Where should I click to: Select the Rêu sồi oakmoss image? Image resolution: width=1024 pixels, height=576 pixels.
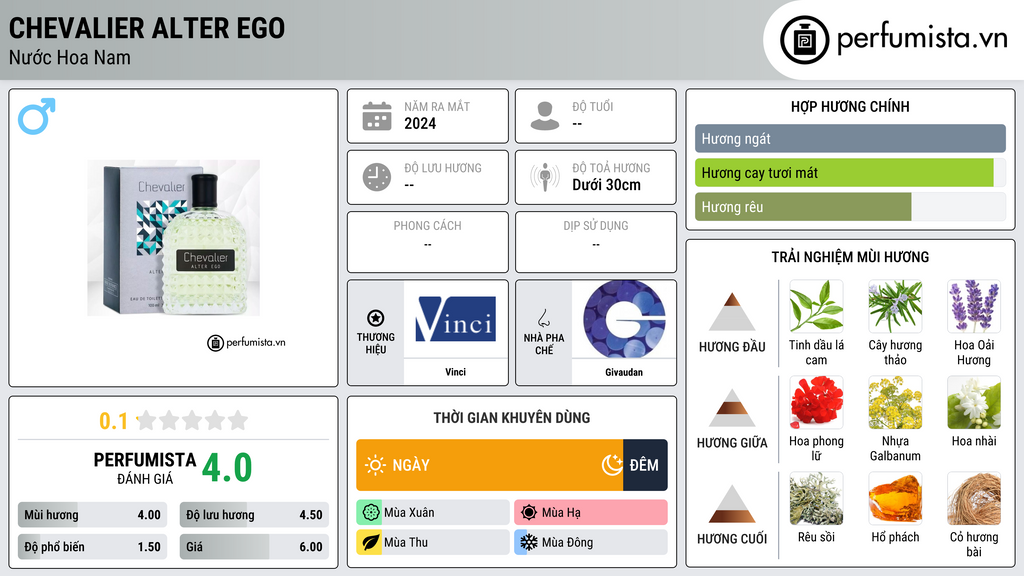tap(816, 498)
